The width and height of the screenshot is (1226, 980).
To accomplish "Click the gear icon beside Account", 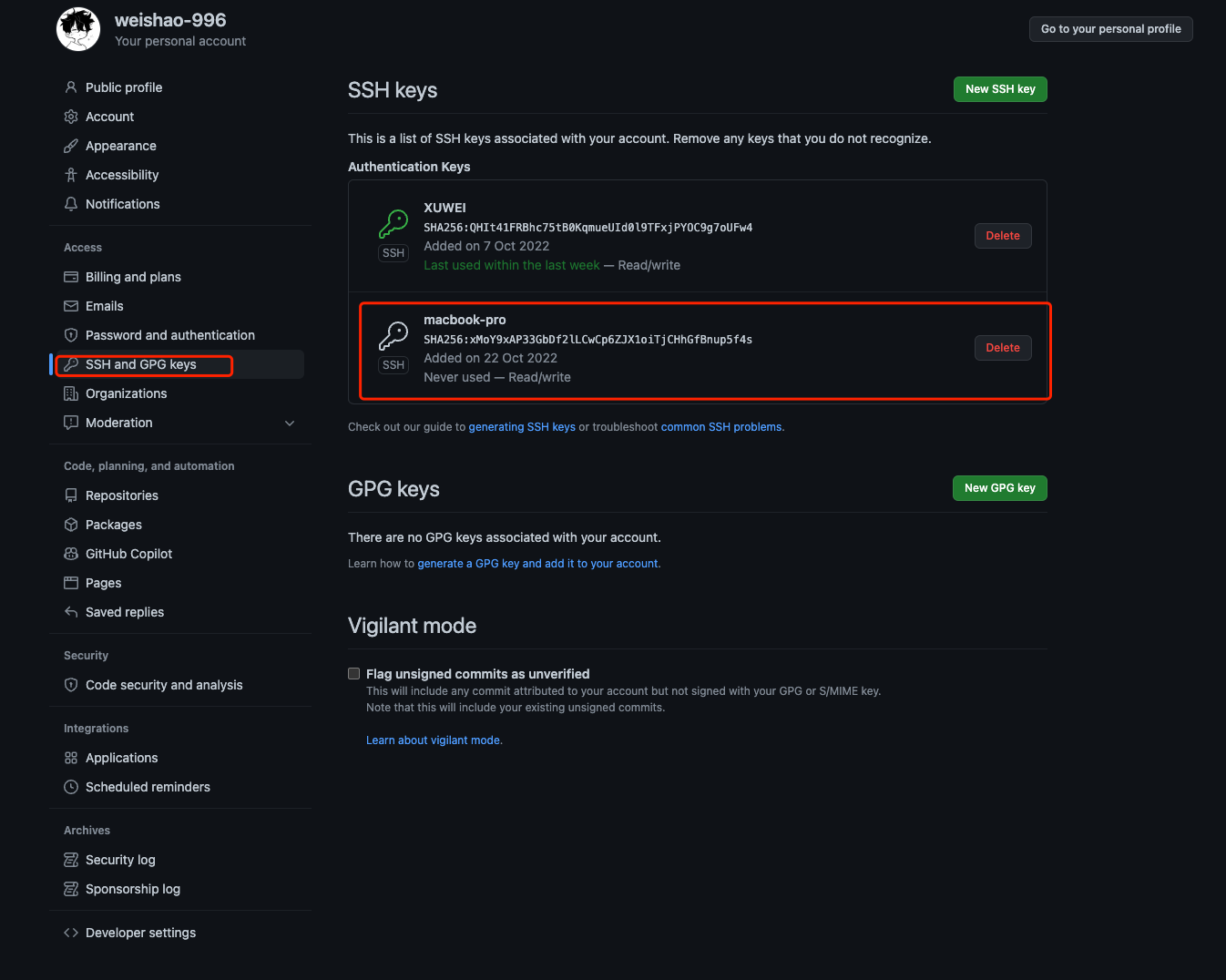I will click(x=71, y=117).
